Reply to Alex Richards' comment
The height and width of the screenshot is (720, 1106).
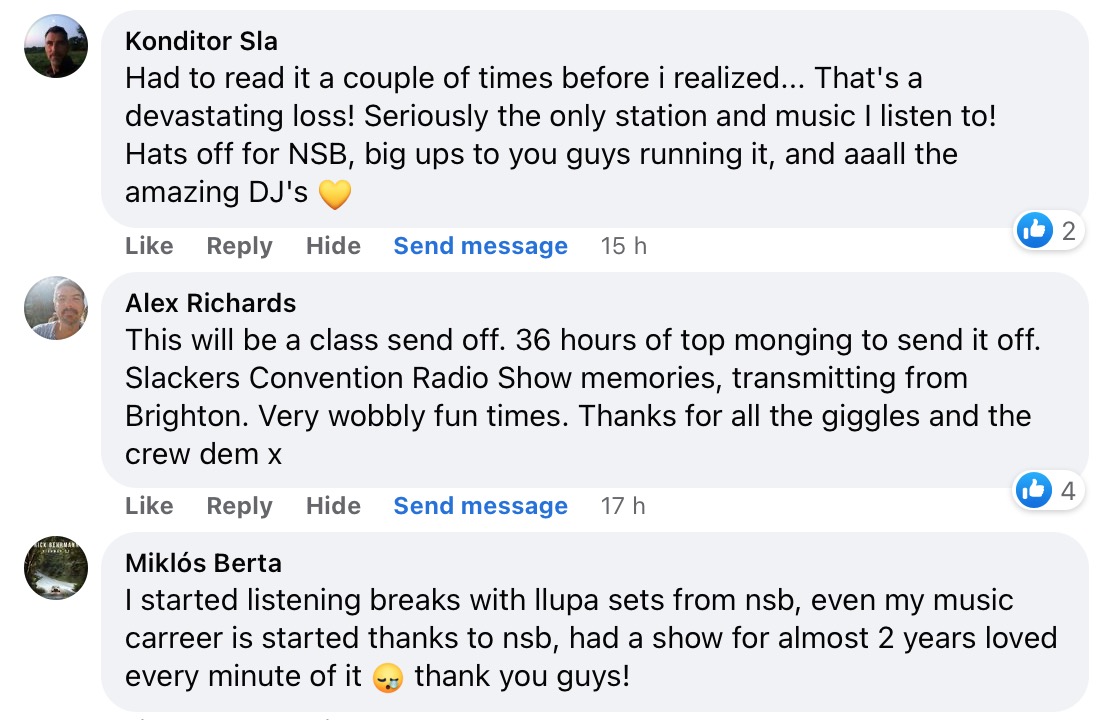pyautogui.click(x=239, y=506)
